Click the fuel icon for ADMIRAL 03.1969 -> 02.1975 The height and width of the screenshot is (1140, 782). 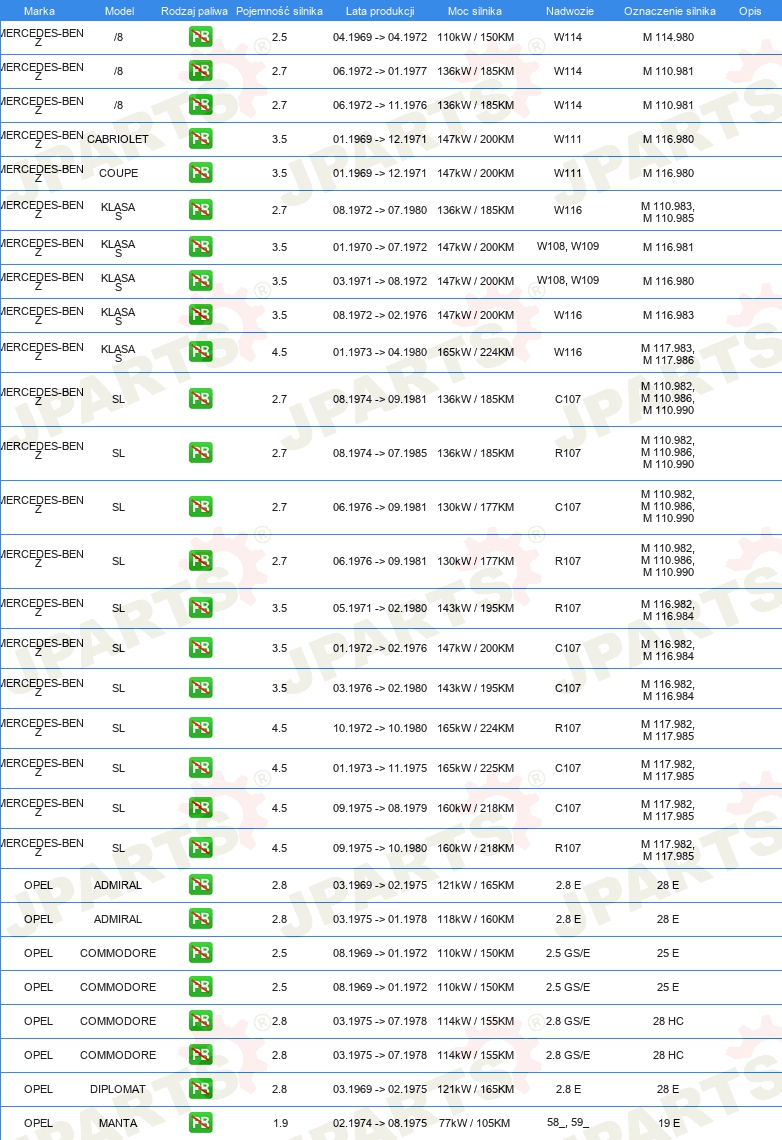point(201,885)
